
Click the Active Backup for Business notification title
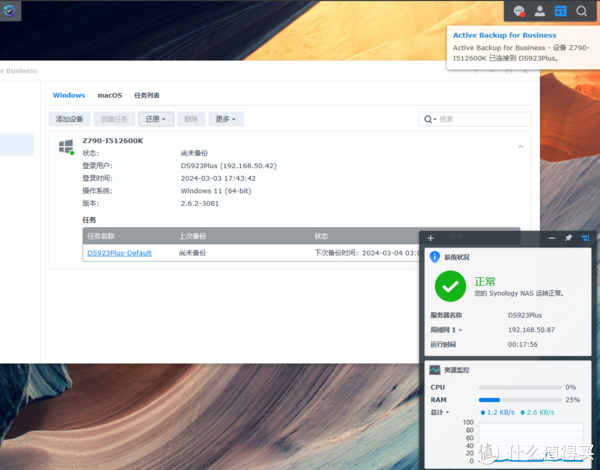[504, 35]
